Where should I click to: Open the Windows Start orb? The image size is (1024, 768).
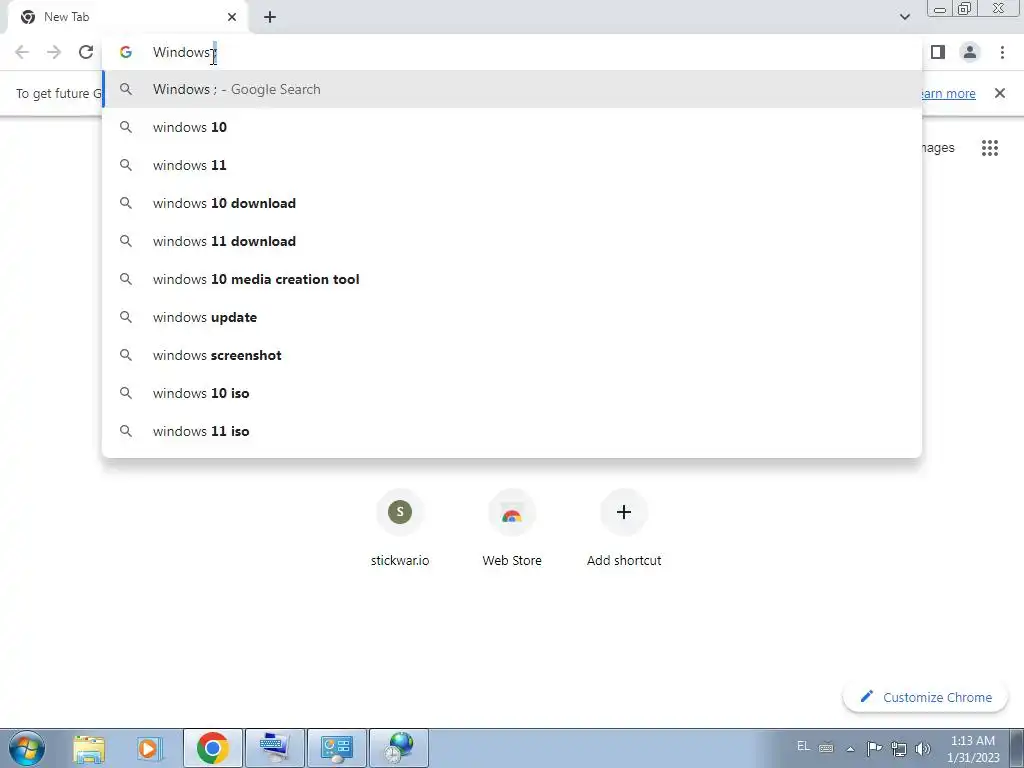click(x=27, y=748)
